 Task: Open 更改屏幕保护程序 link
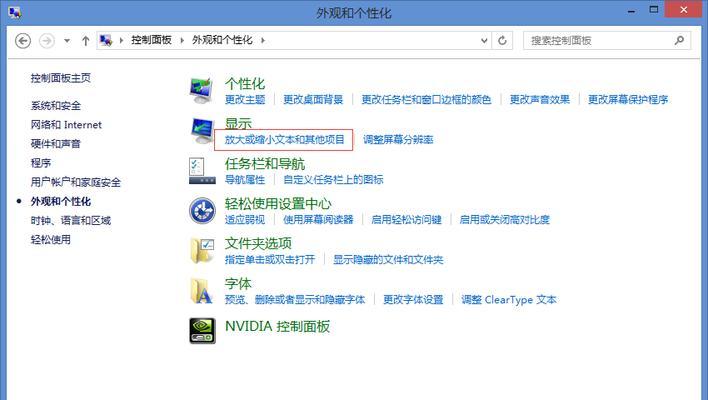click(628, 99)
